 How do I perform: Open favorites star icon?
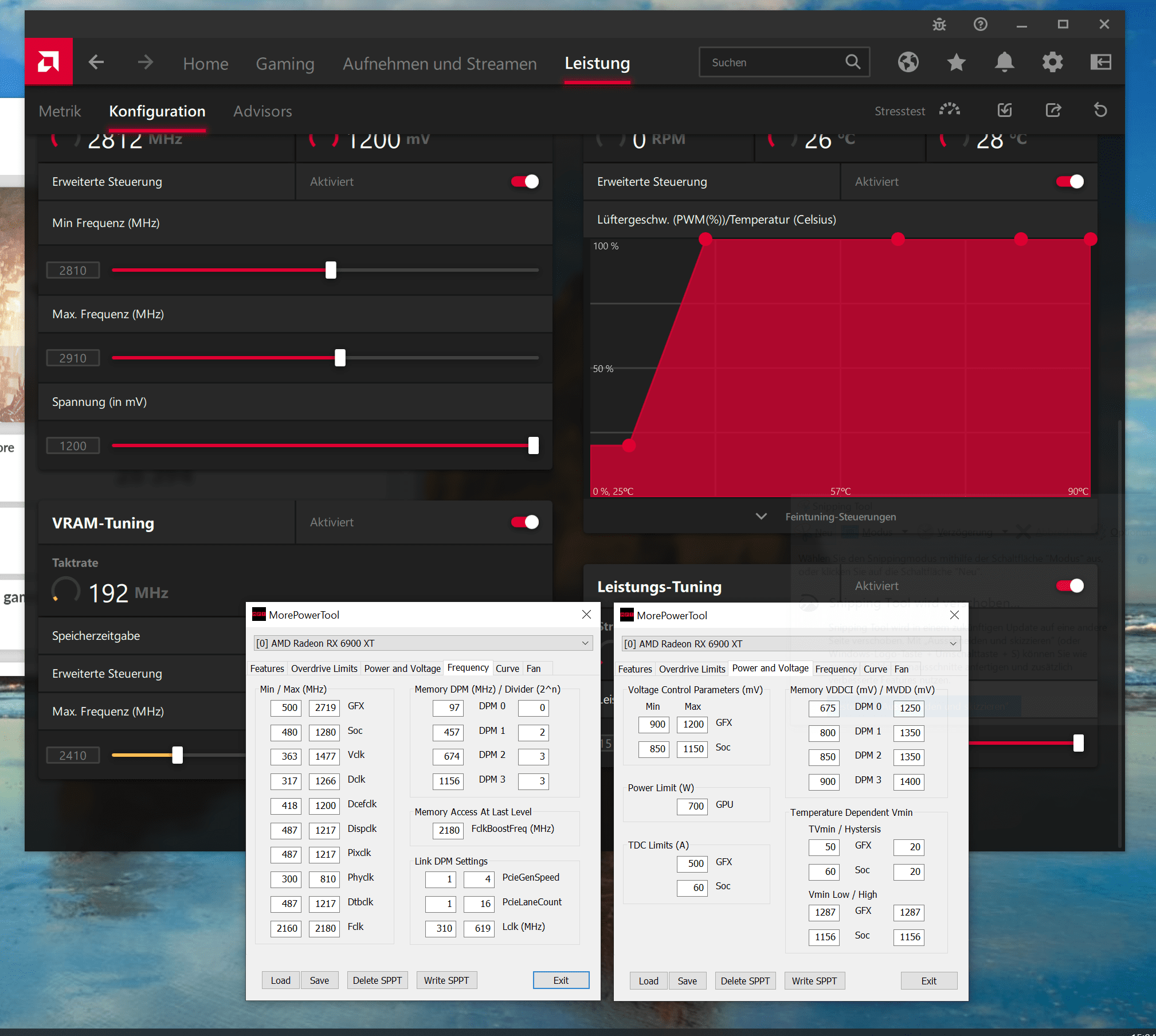(956, 62)
